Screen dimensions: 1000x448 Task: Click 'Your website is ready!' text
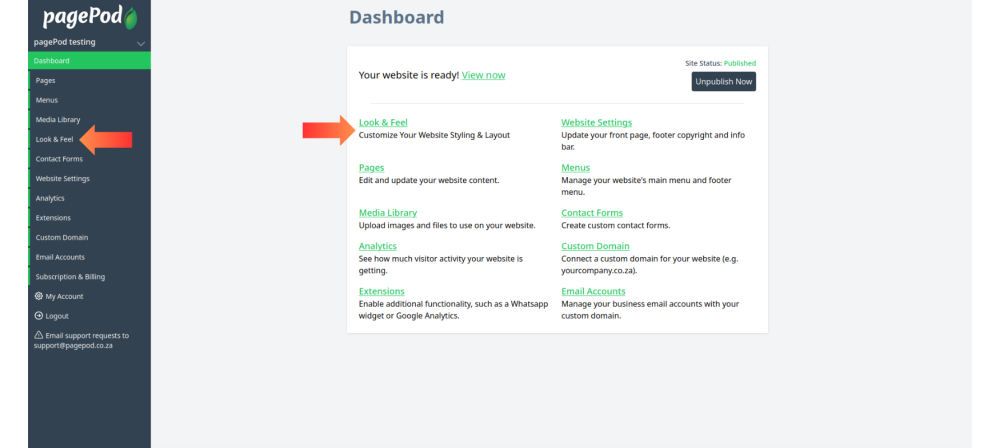409,75
